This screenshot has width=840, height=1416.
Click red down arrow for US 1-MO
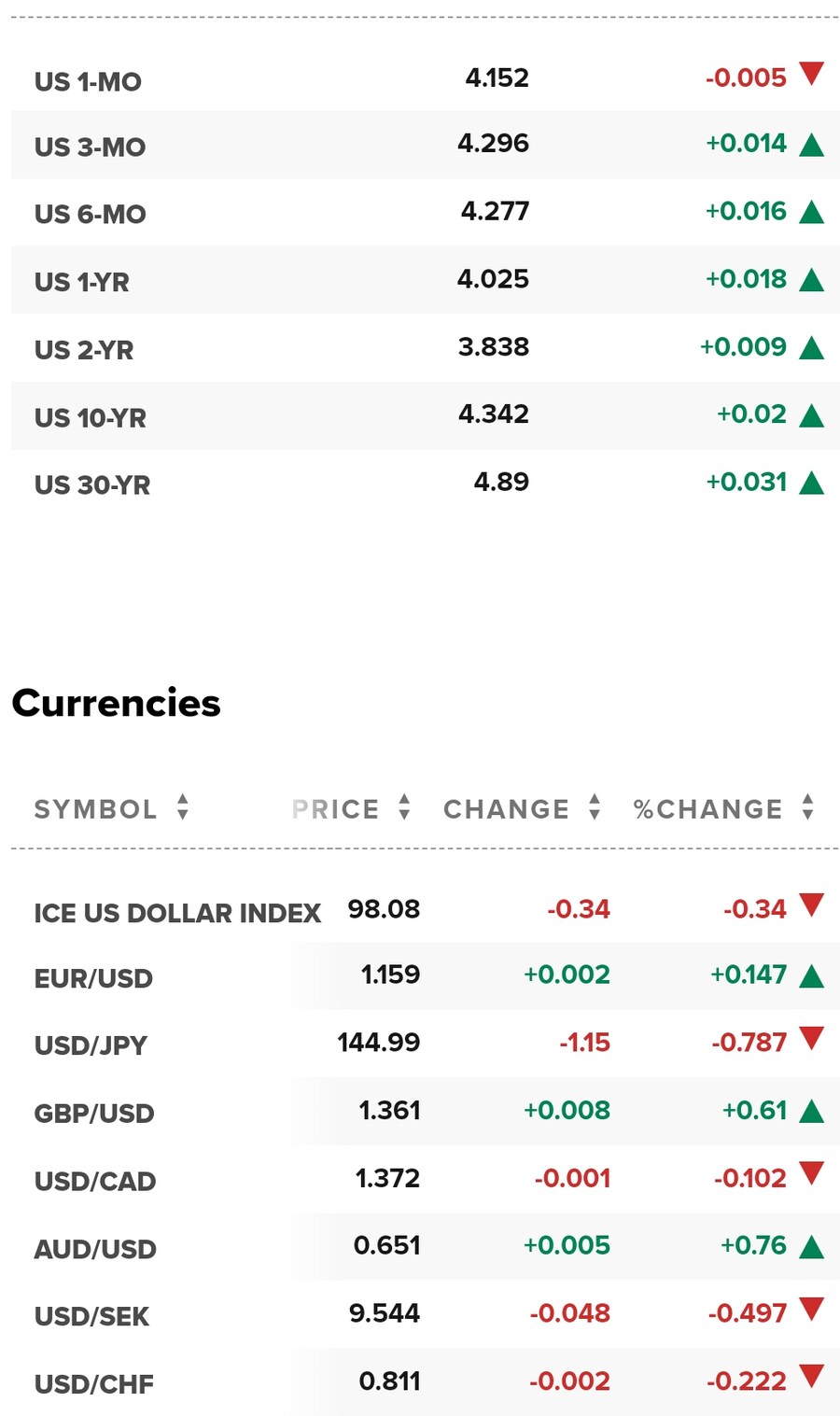coord(812,74)
